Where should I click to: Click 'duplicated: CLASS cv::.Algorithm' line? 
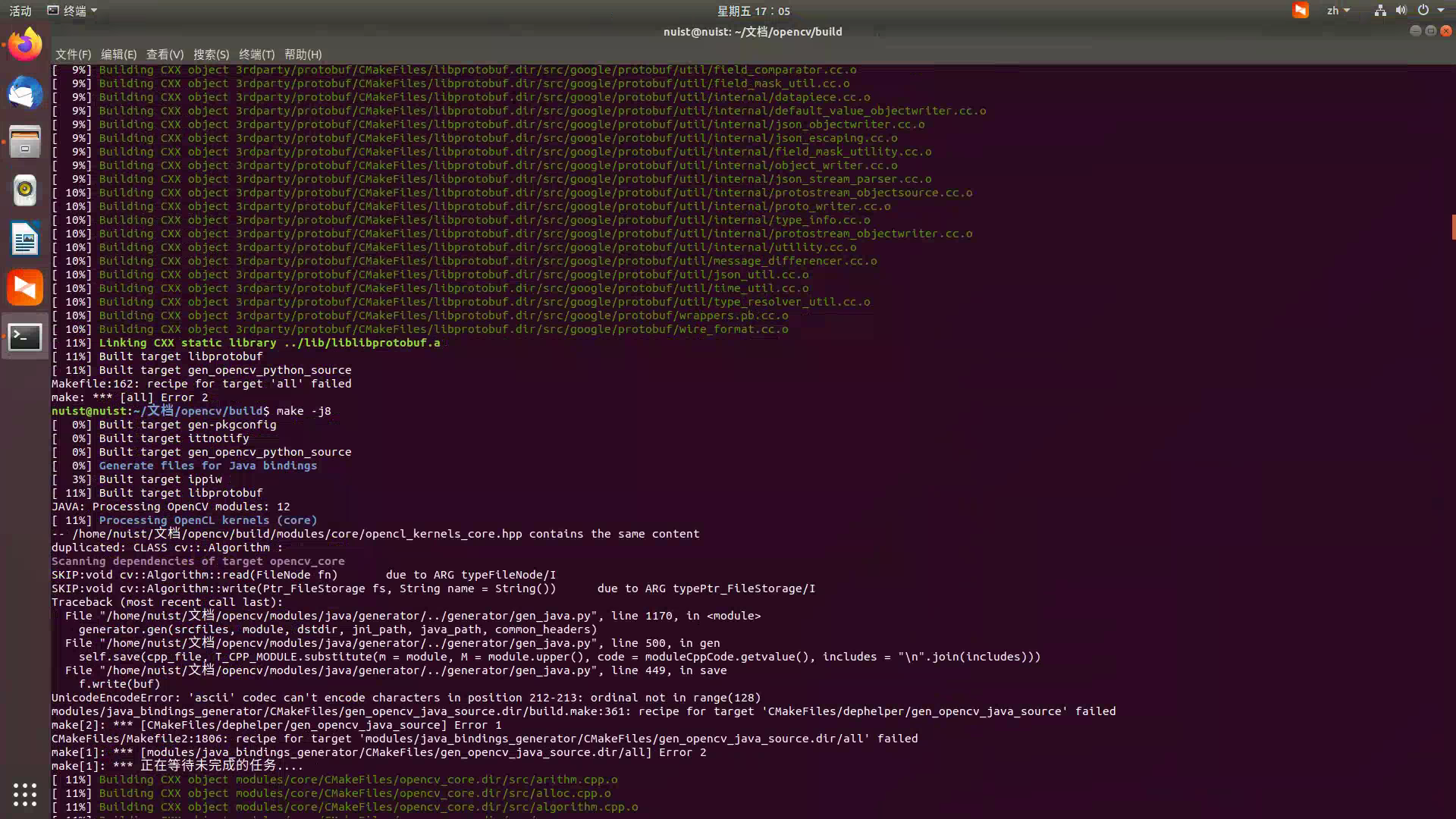167,548
